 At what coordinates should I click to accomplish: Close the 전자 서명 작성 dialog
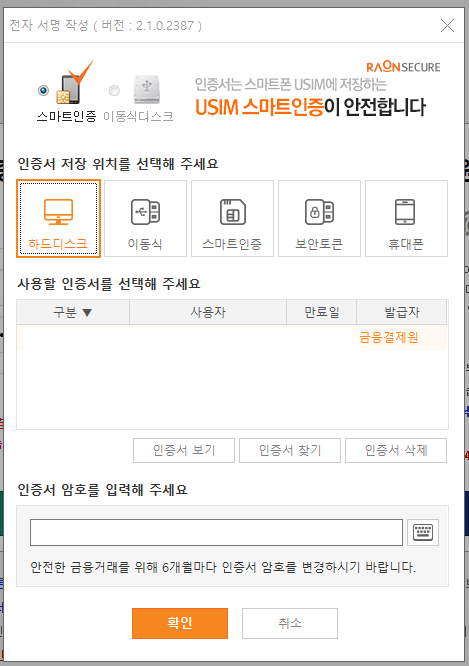447,25
